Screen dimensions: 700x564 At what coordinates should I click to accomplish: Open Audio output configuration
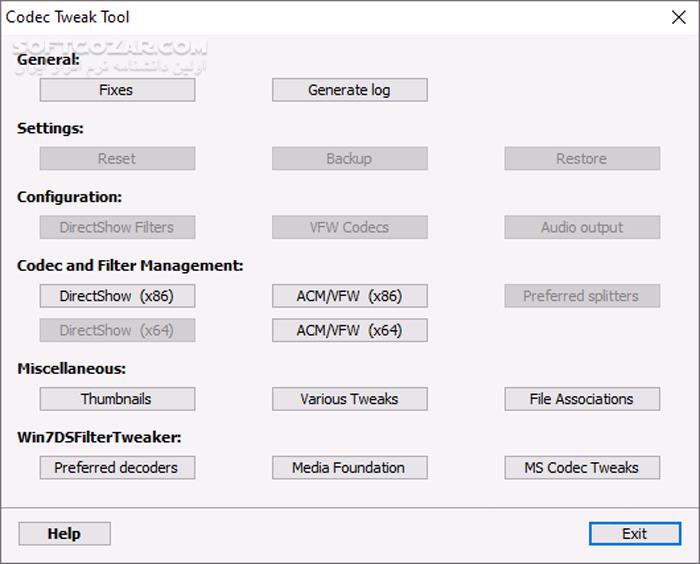tap(582, 227)
